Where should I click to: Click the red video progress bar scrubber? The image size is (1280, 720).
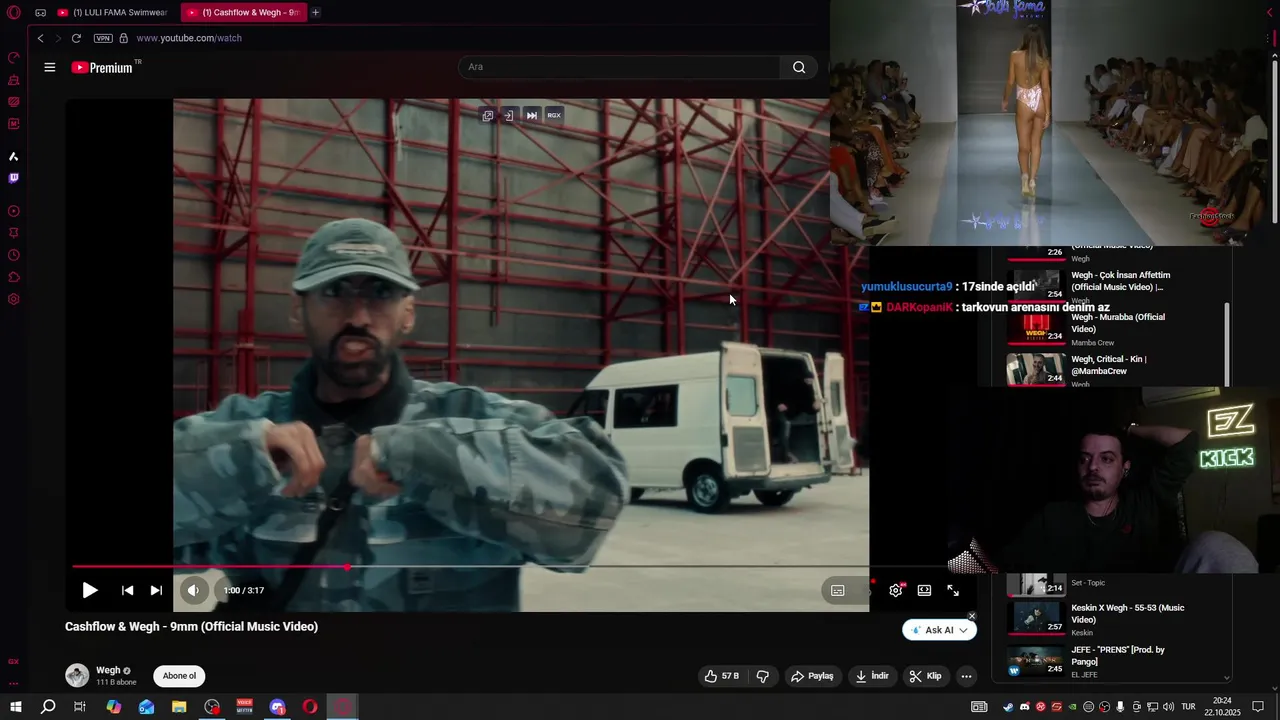tap(347, 567)
